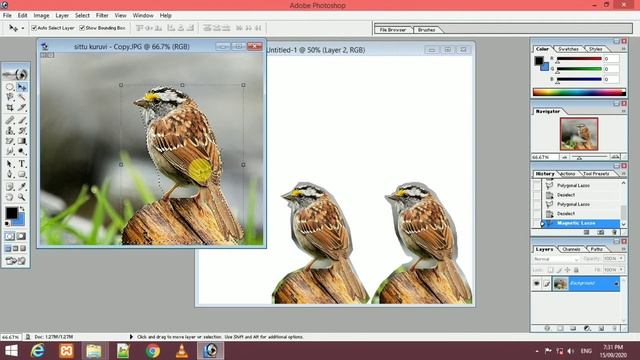Select the Lasso tool
The image size is (640, 360).
pos(10,97)
